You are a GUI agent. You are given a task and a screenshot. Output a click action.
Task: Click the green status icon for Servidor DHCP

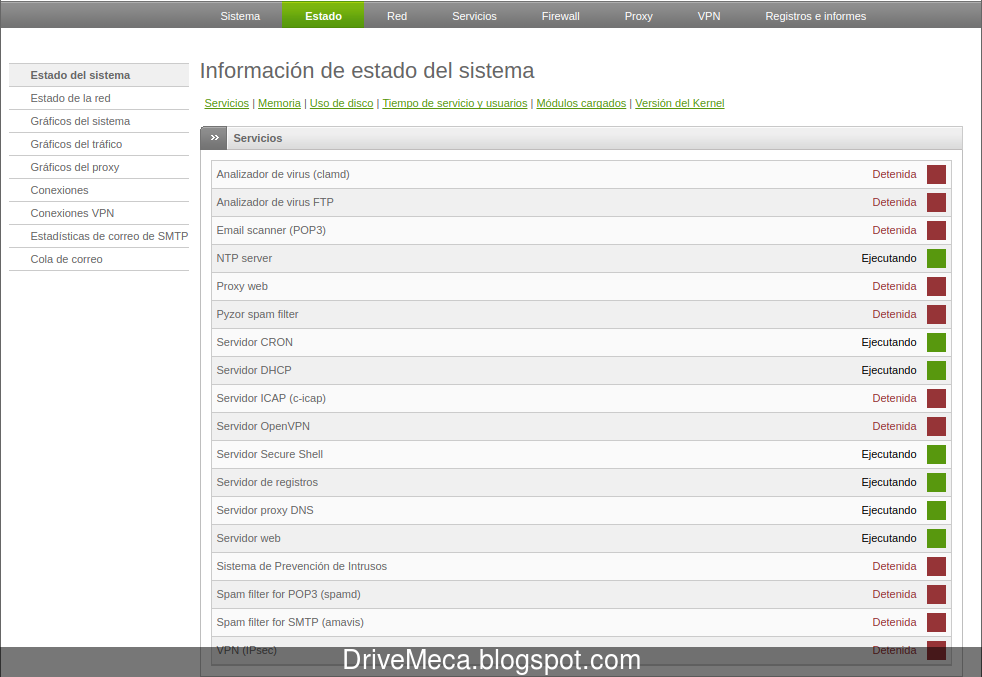click(x=936, y=370)
